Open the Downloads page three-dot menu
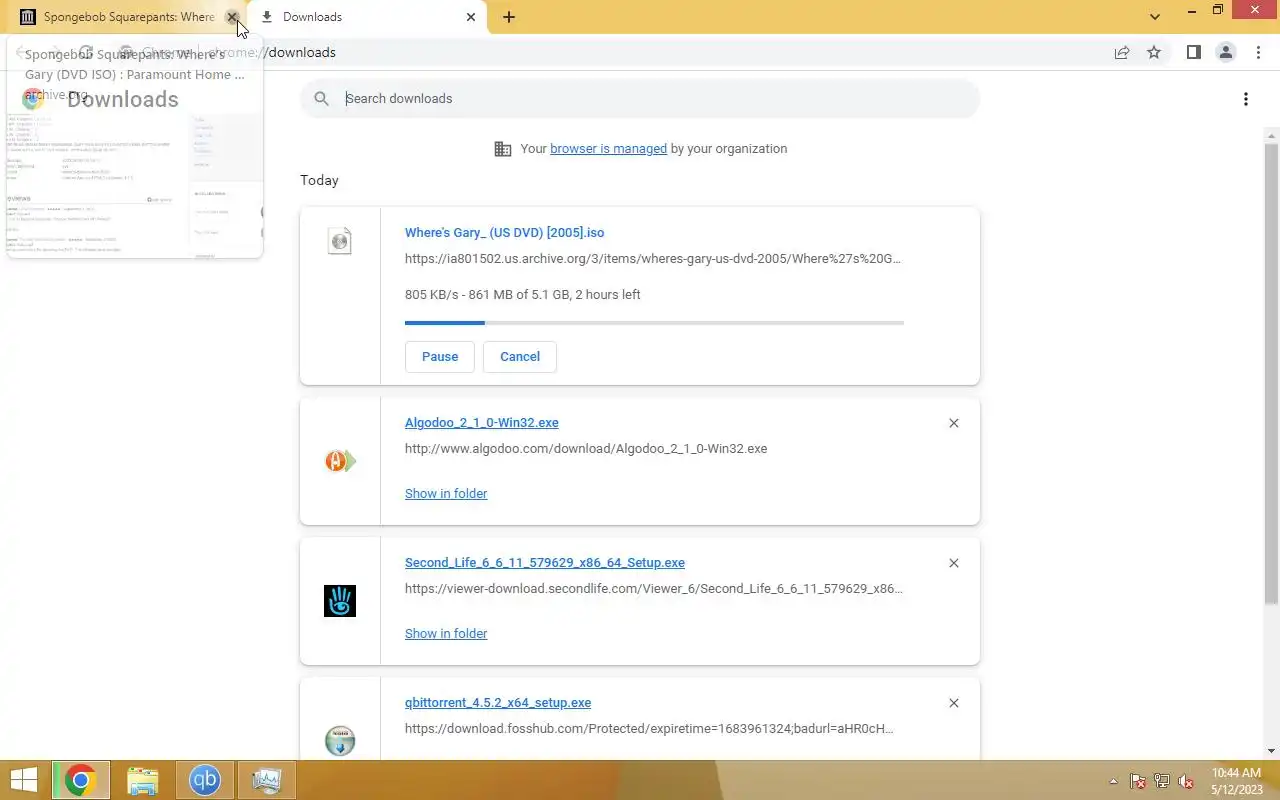Screen dimensions: 1280x800 [1245, 98]
